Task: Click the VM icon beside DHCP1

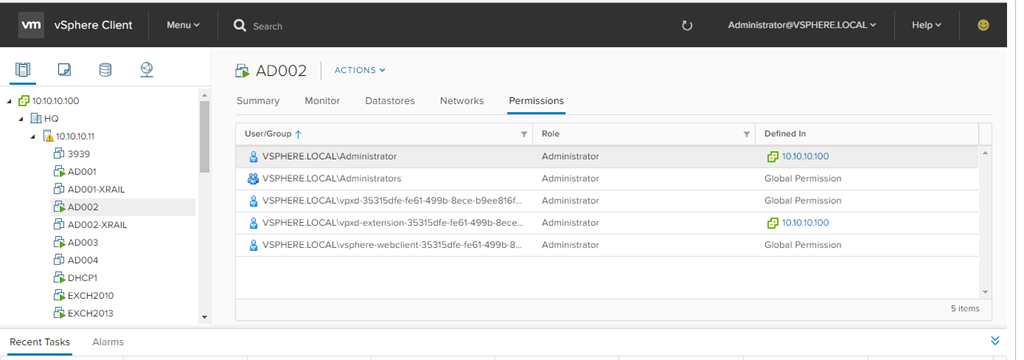Action: (x=59, y=277)
